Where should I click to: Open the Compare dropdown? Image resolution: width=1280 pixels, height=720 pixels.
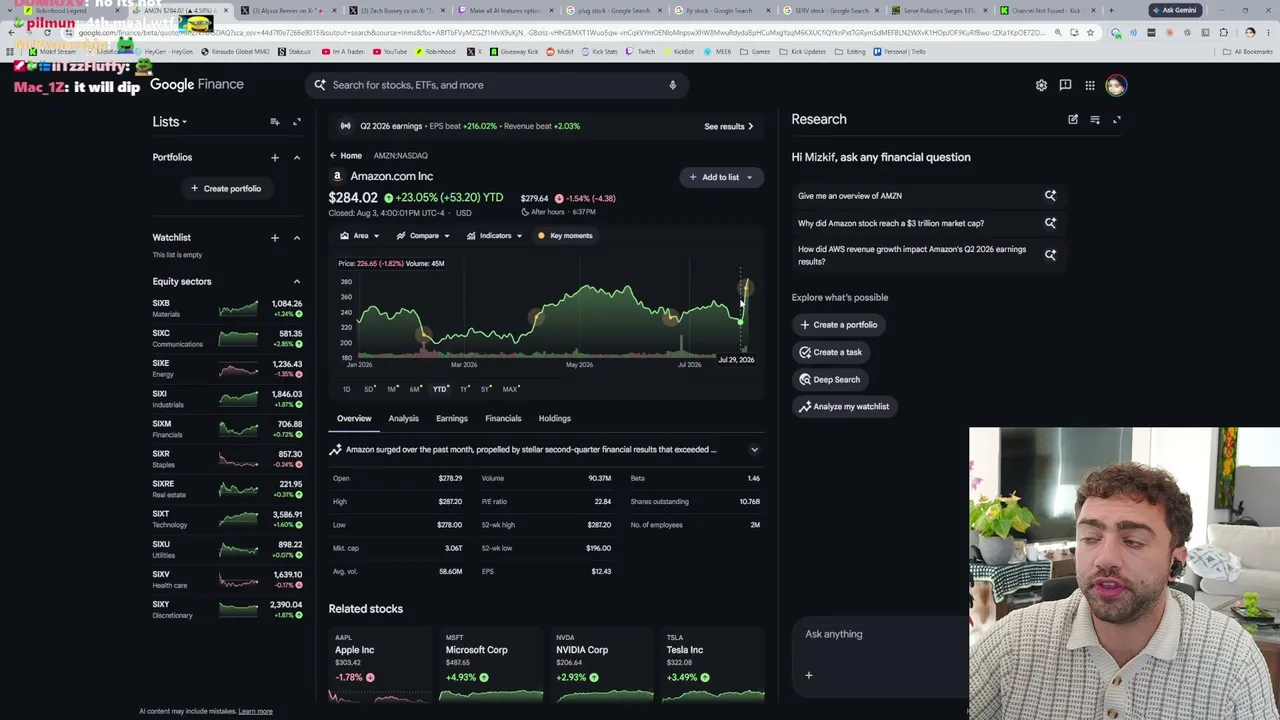pos(423,236)
